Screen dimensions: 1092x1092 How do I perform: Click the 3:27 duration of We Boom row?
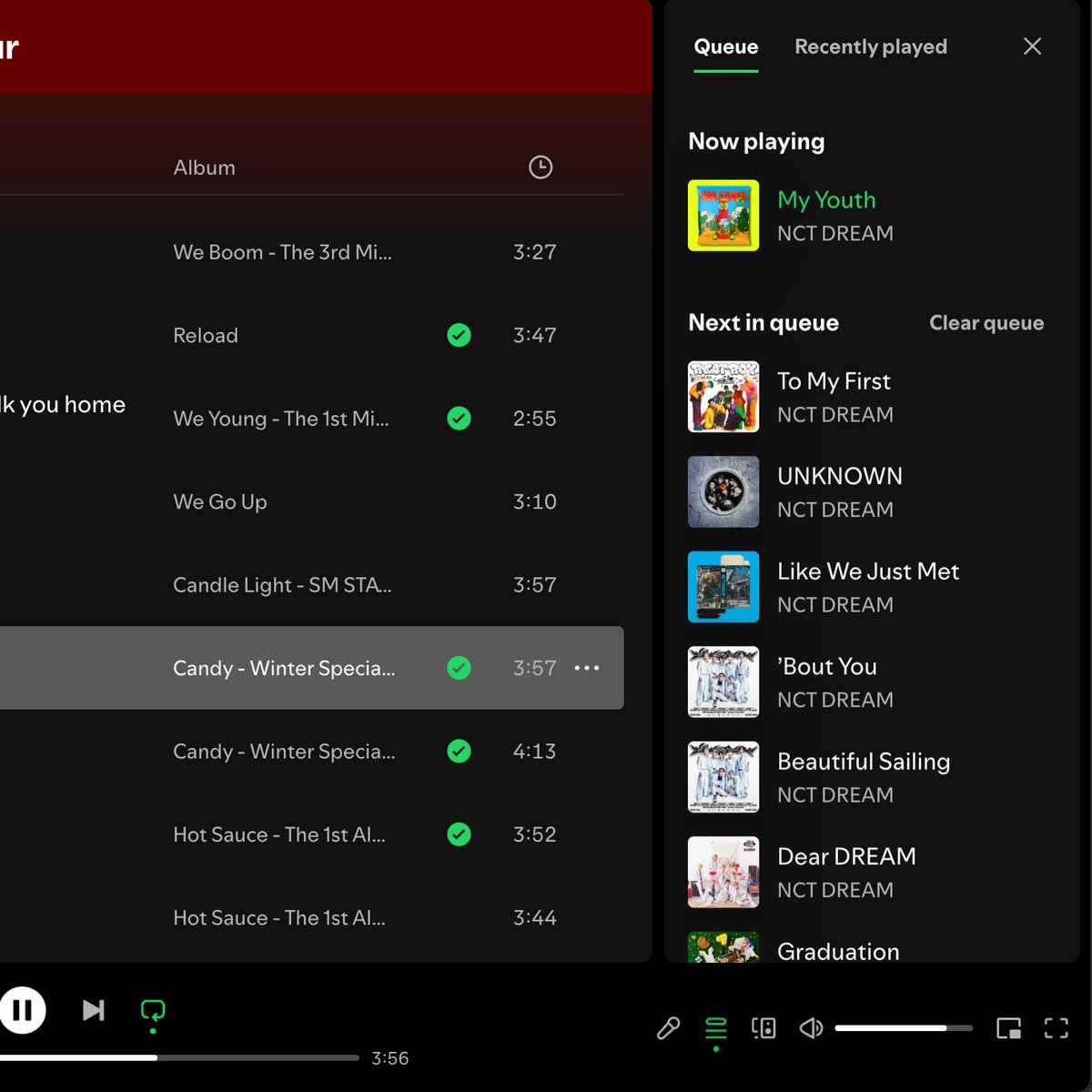[534, 252]
